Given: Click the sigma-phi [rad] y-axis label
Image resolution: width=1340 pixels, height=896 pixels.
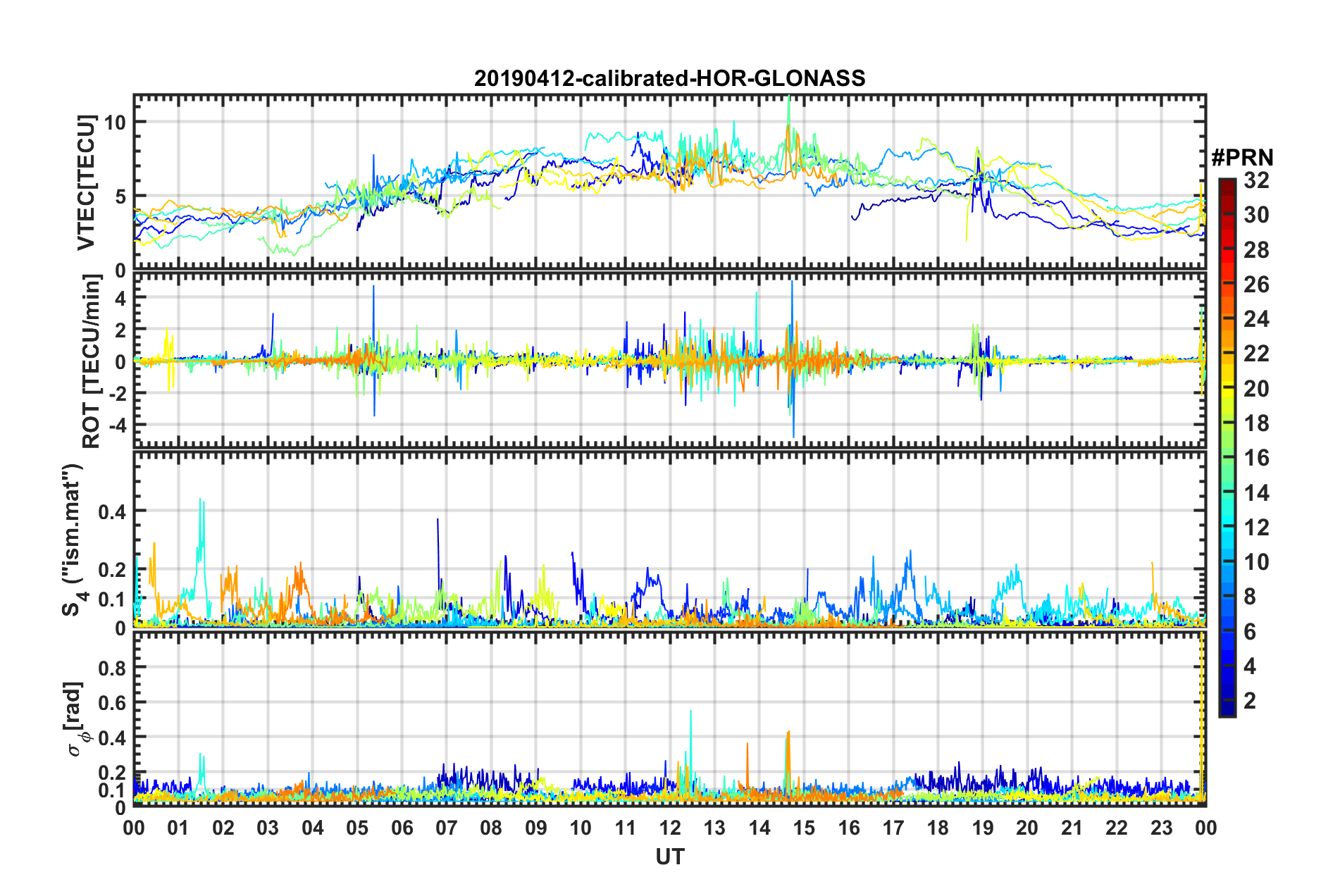Looking at the screenshot, I should click(x=75, y=718).
